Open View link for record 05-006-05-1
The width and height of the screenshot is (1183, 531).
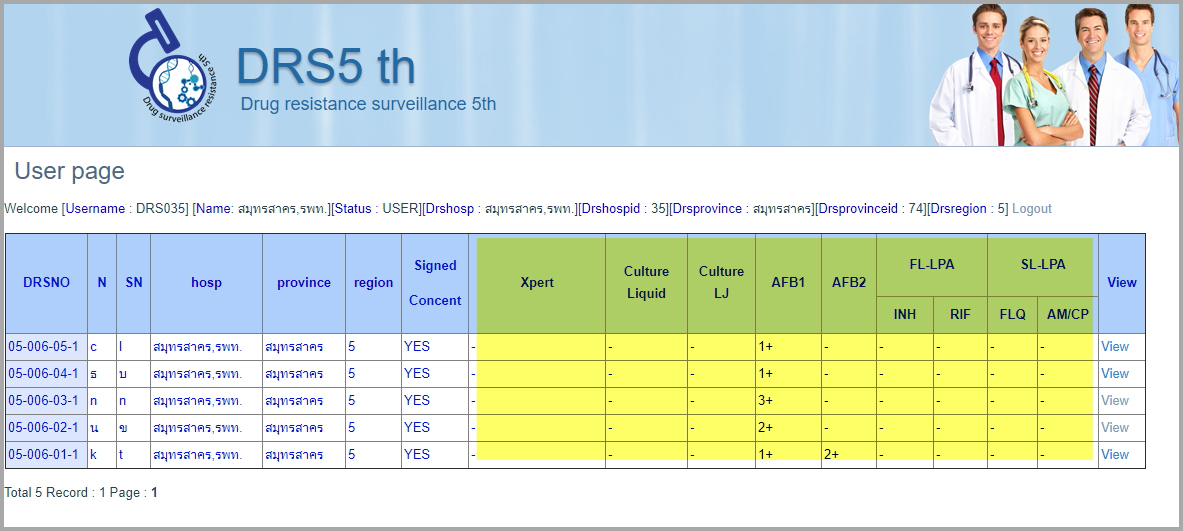click(x=1114, y=347)
